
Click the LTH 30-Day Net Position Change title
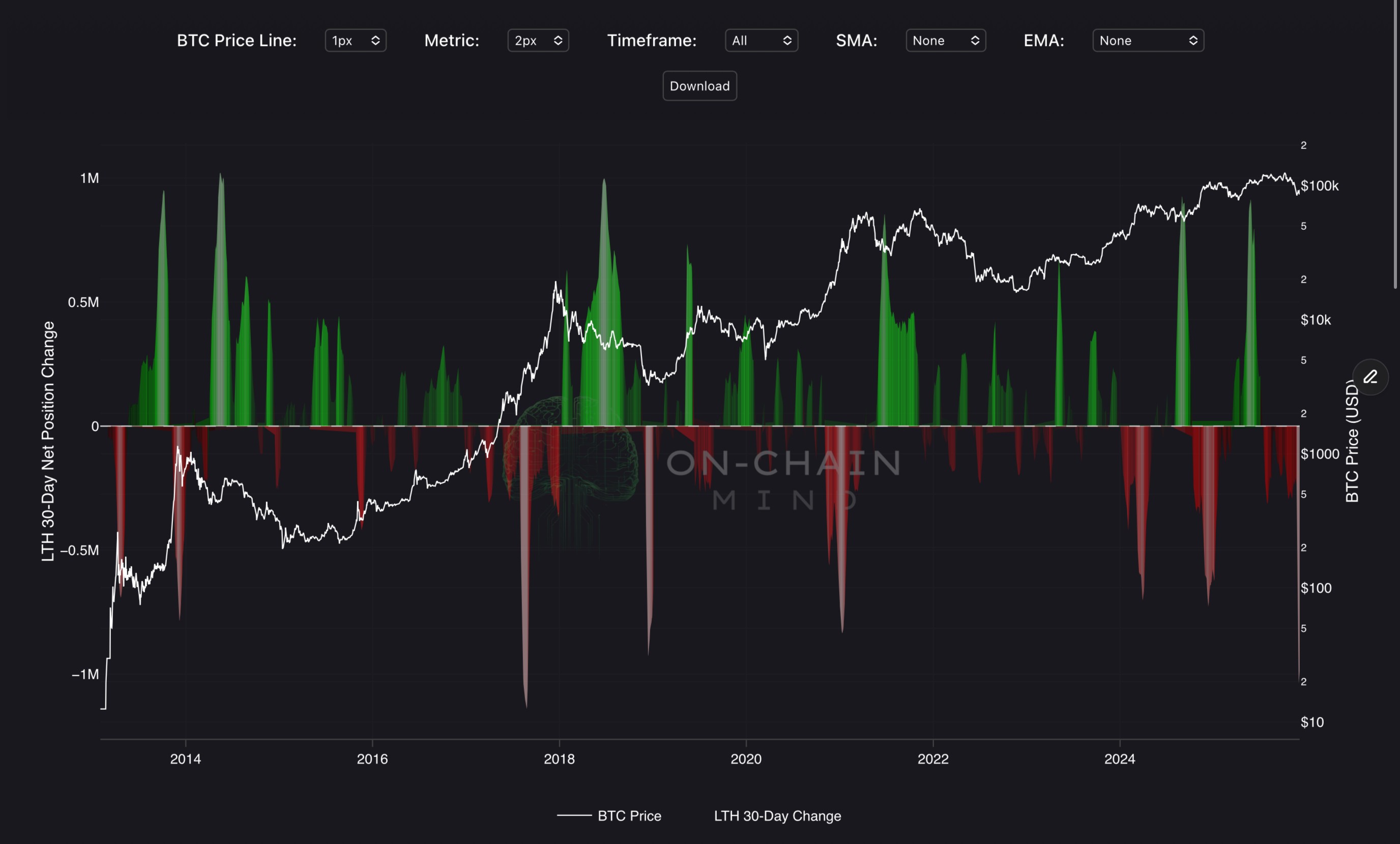48,441
